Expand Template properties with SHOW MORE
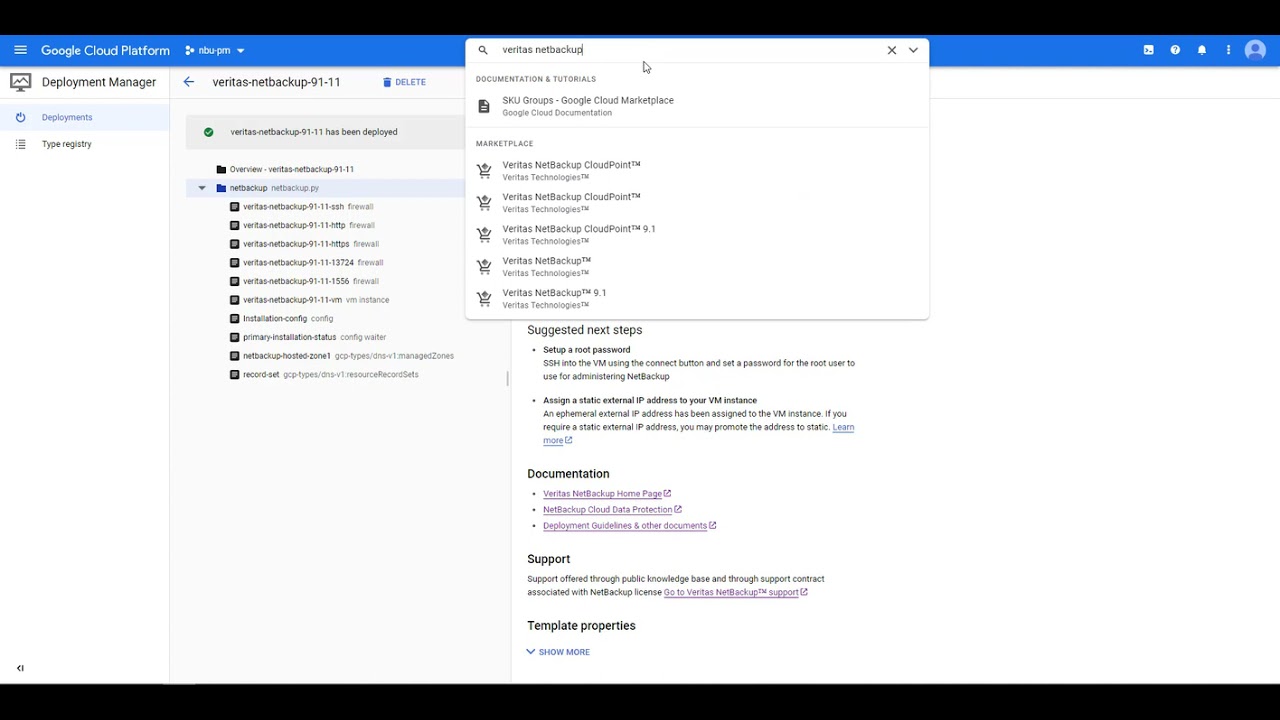 [x=558, y=652]
